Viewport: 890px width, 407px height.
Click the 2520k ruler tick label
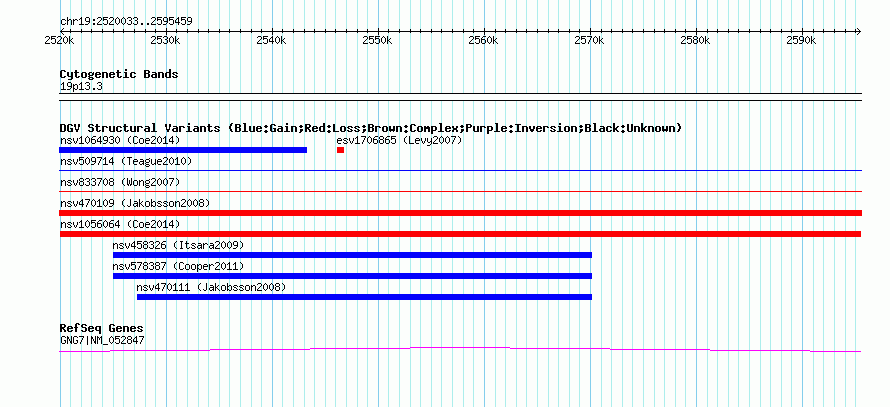(x=60, y=41)
